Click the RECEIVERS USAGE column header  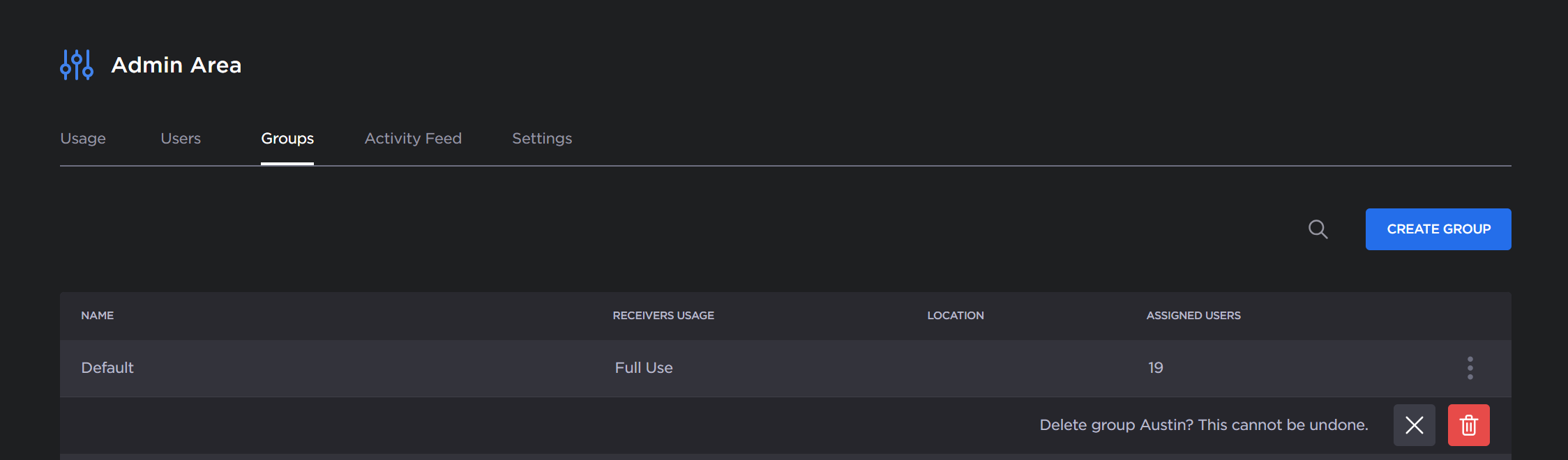(x=663, y=316)
